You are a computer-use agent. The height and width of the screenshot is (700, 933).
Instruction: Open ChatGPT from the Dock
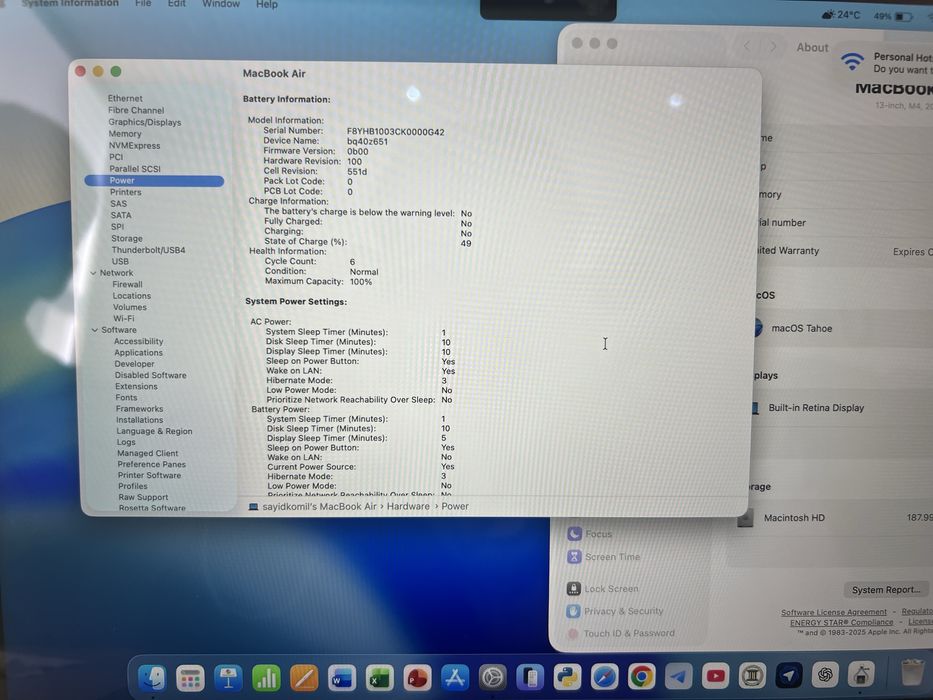(825, 674)
